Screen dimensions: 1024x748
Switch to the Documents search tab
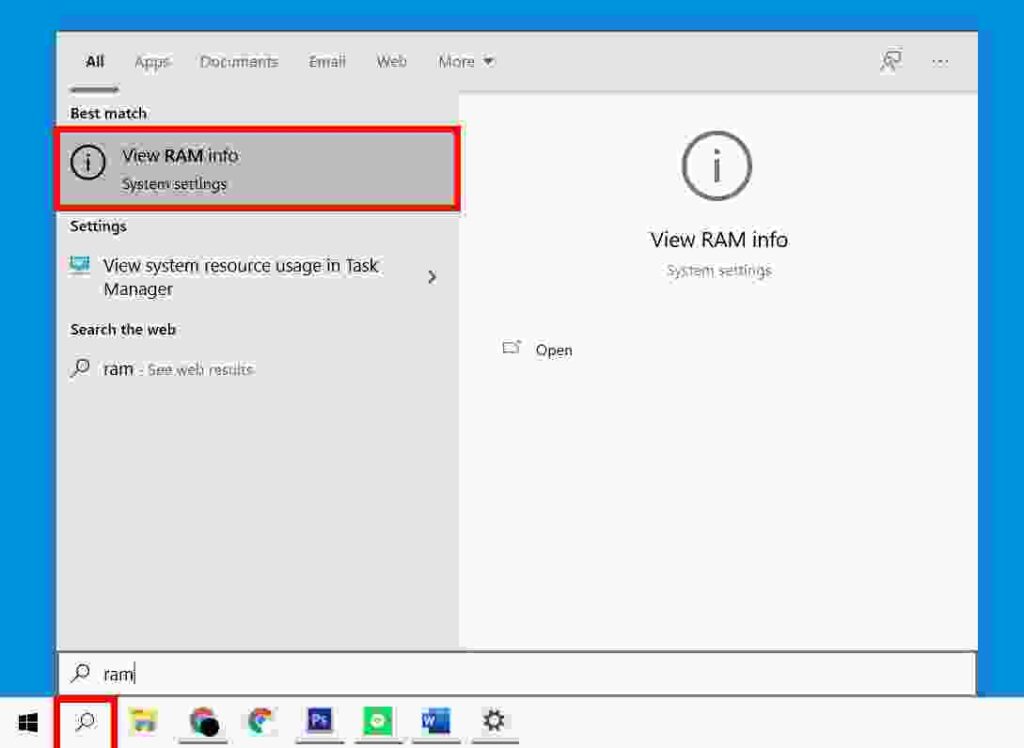(x=239, y=61)
